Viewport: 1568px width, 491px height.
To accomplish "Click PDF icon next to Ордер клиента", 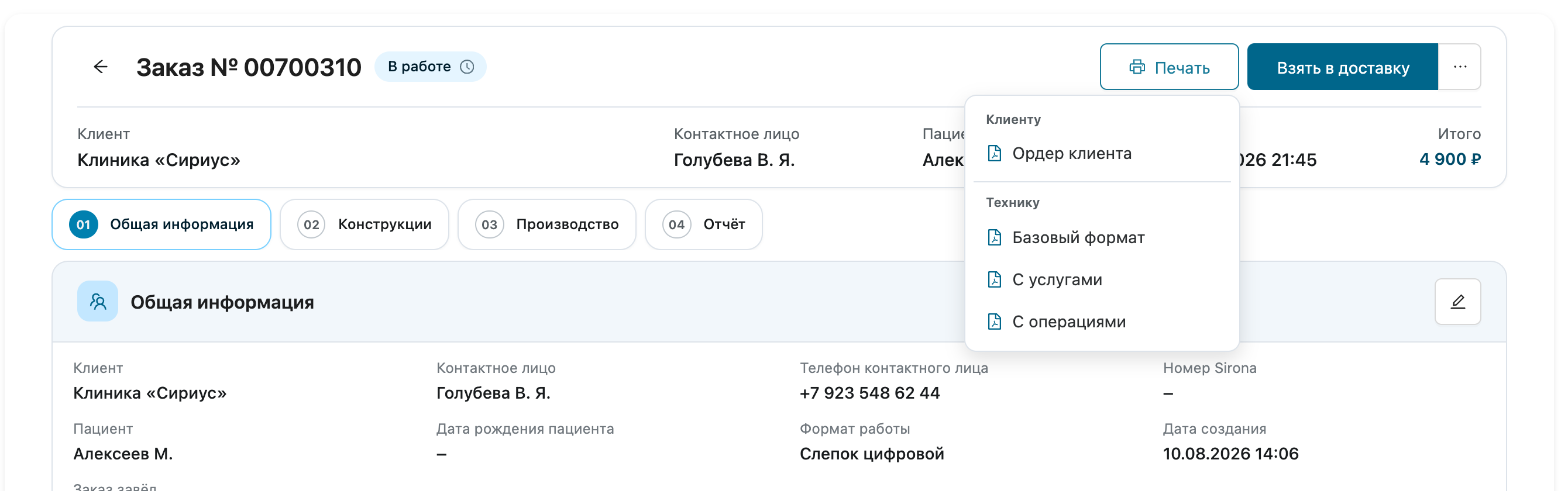I will pyautogui.click(x=995, y=153).
